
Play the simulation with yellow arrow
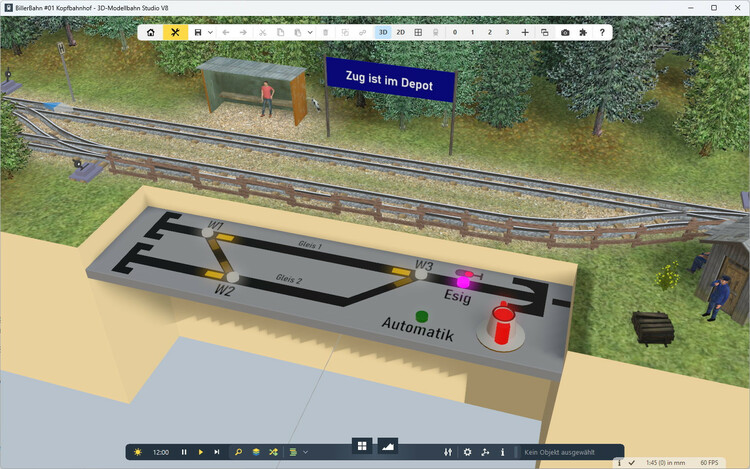pos(201,452)
